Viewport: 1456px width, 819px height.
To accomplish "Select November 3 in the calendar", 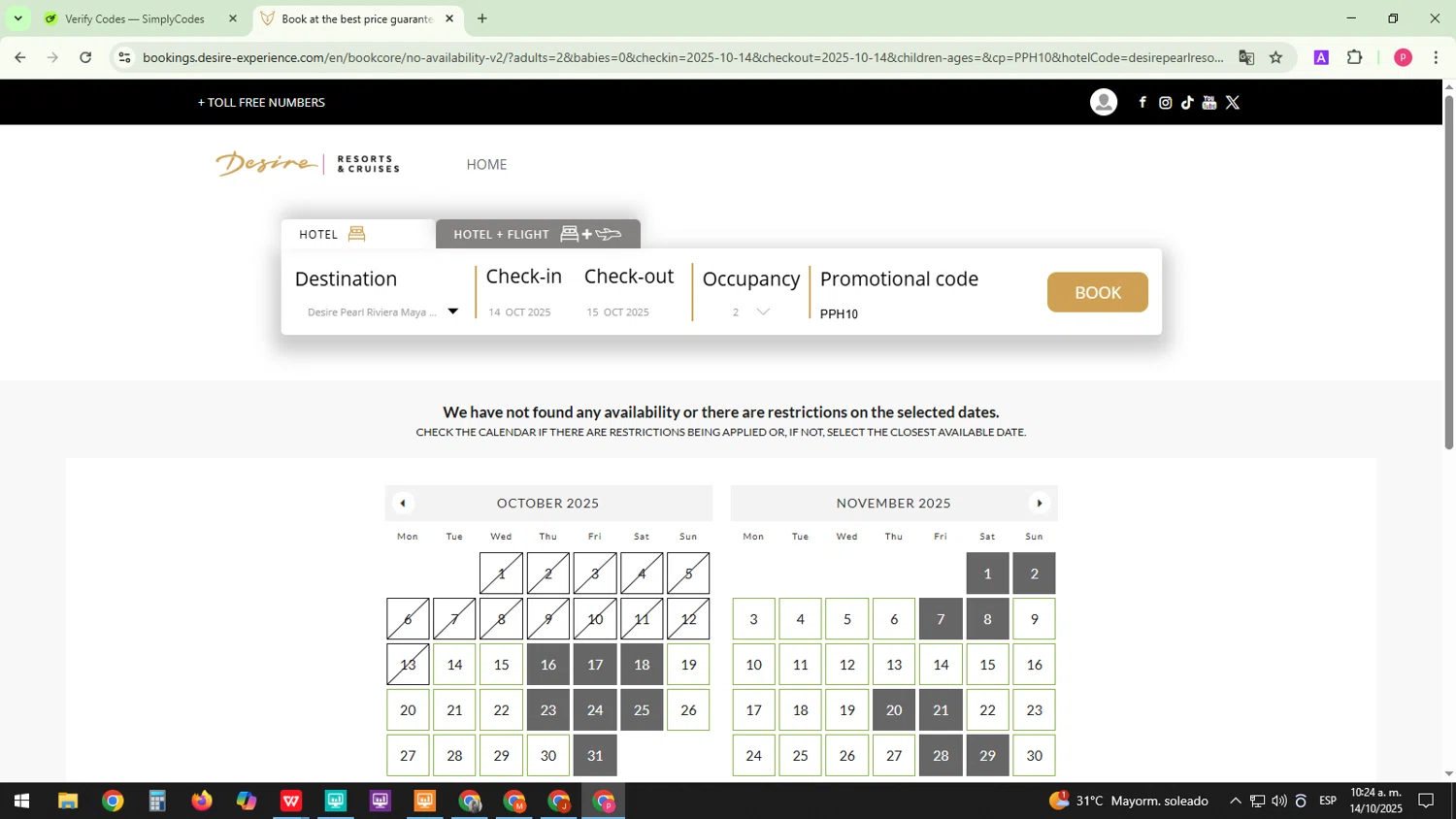I will click(x=753, y=619).
